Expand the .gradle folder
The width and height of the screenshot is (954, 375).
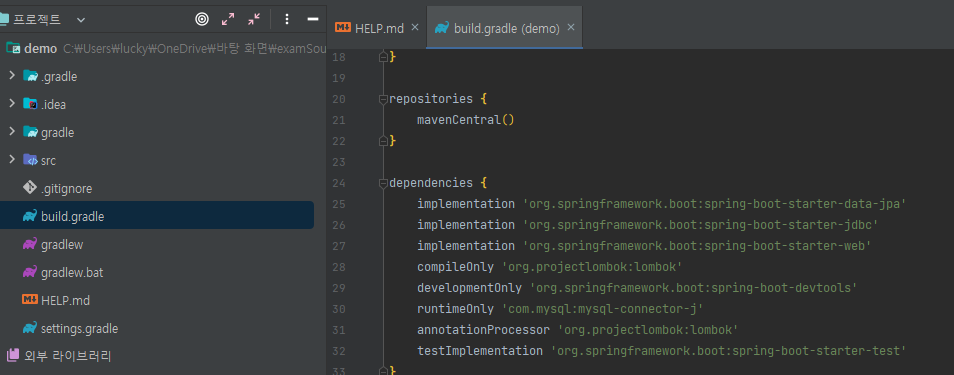(x=12, y=76)
